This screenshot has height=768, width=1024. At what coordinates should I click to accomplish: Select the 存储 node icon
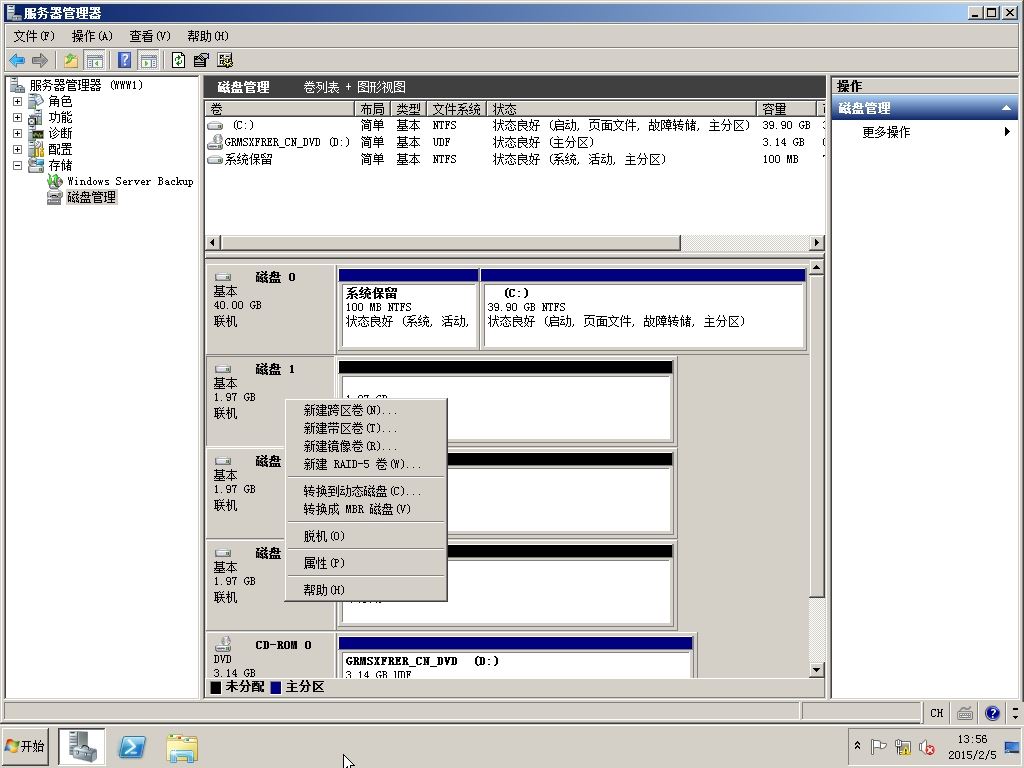coord(36,165)
